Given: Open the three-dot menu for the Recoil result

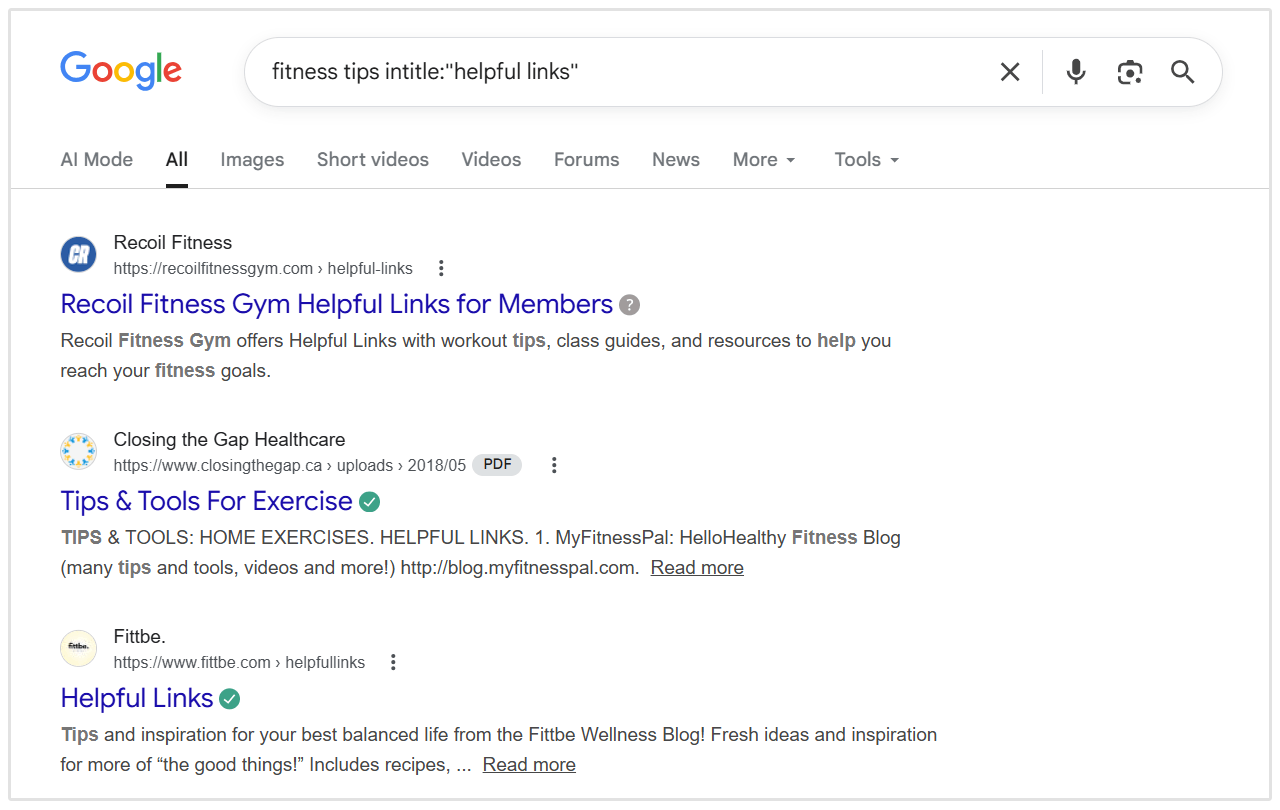Looking at the screenshot, I should click(x=441, y=267).
